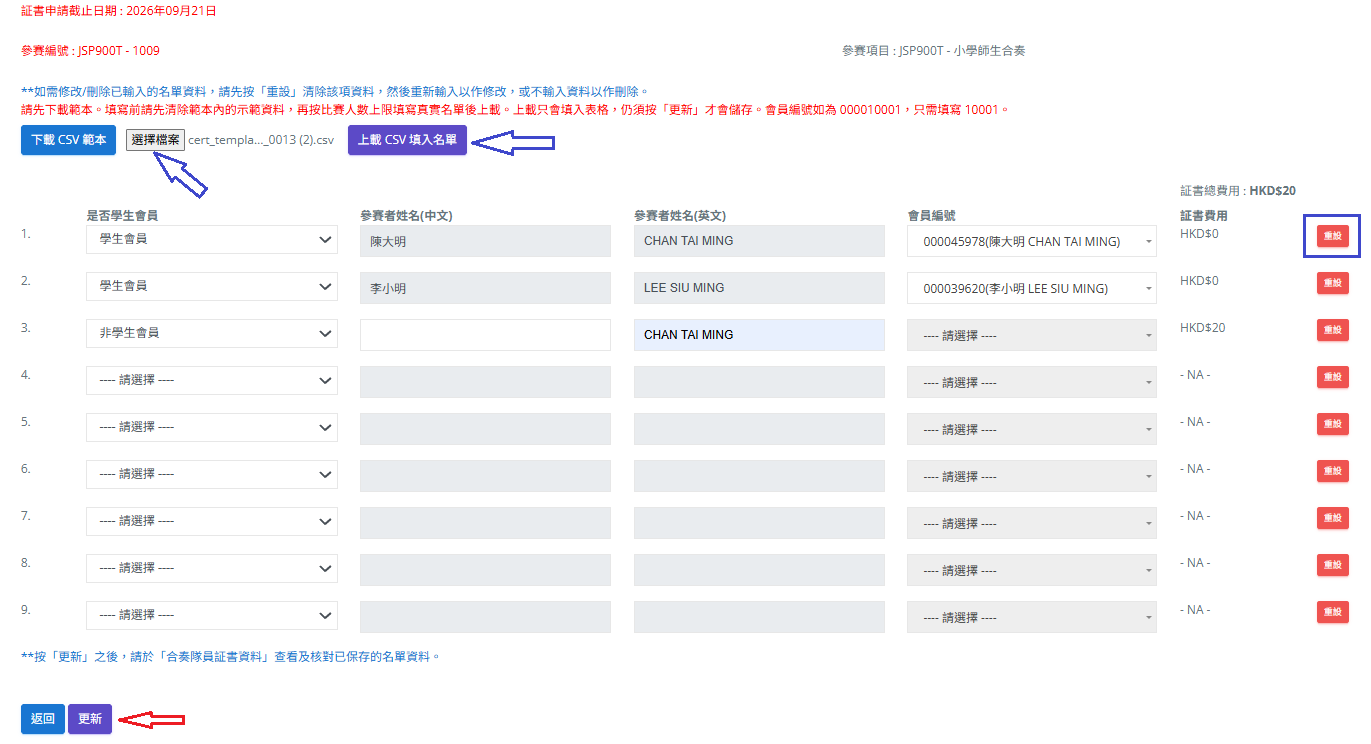Screen dimensions: 1371x744
Task: Reset row 6 with red 重設 button
Action: pyautogui.click(x=1332, y=471)
